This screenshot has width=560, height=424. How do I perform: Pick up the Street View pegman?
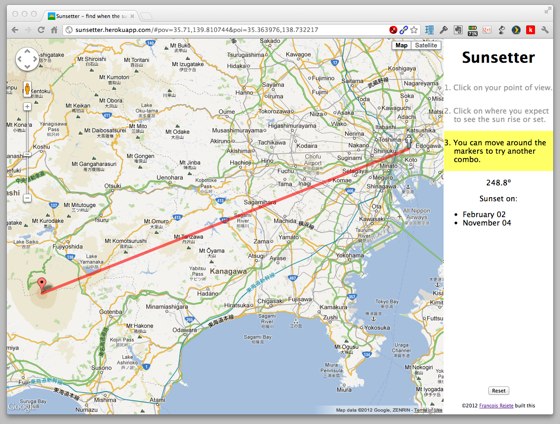tap(27, 89)
